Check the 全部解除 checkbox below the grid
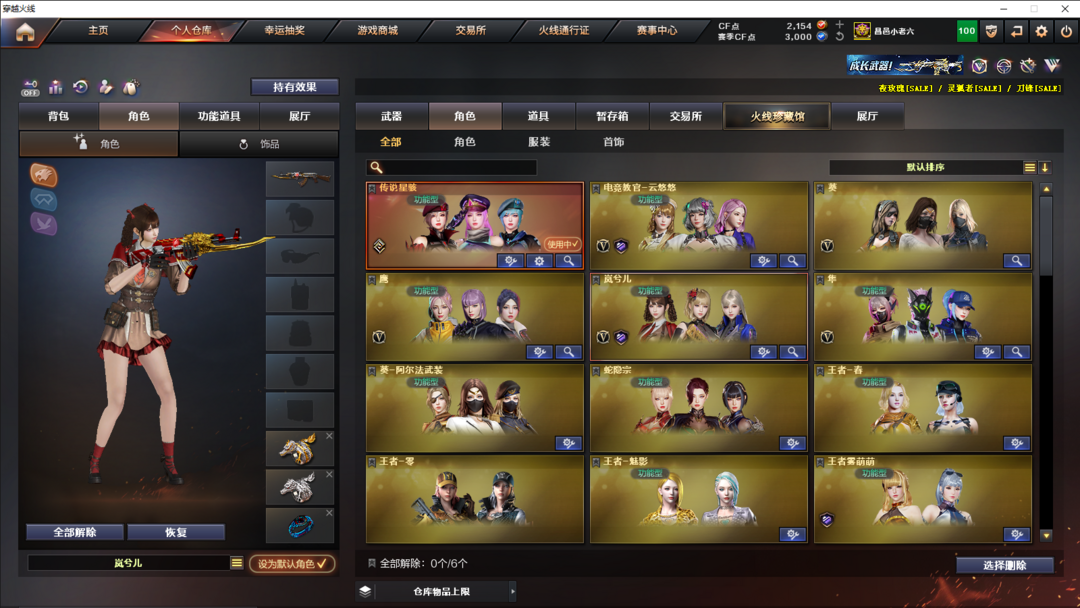This screenshot has height=608, width=1080. [x=372, y=563]
